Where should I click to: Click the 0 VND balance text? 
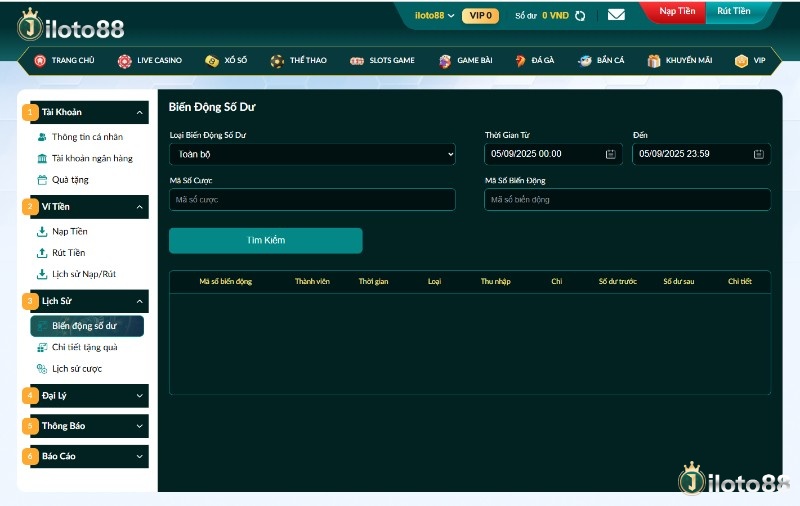555,16
